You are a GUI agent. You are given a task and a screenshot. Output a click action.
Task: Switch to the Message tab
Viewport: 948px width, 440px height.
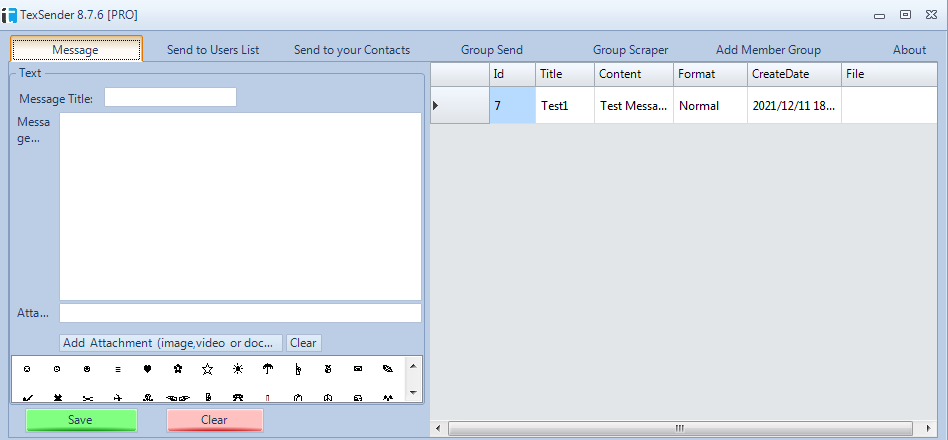[76, 49]
